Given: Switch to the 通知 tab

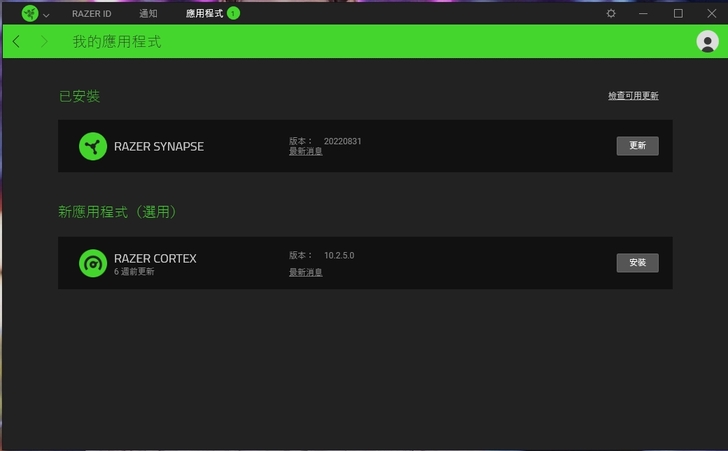Looking at the screenshot, I should click(148, 13).
